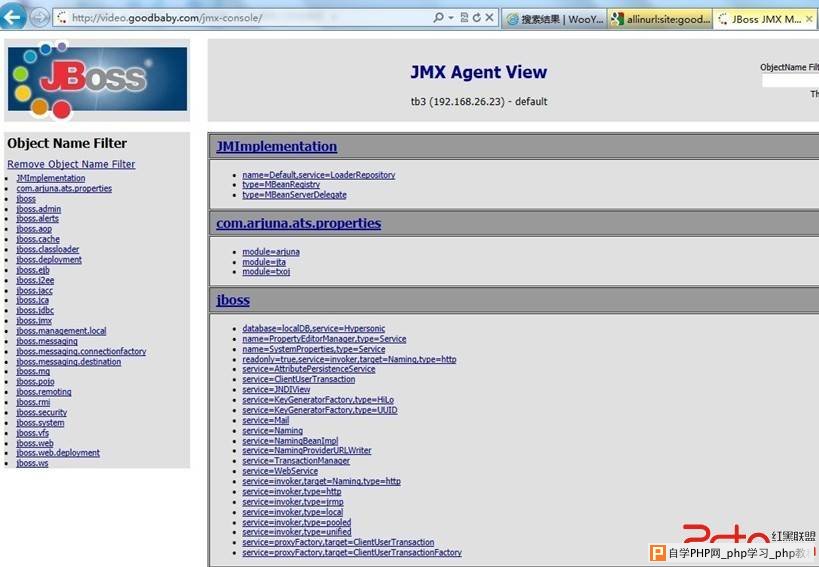
Task: Click the refresh icon in address bar
Action: [x=476, y=17]
